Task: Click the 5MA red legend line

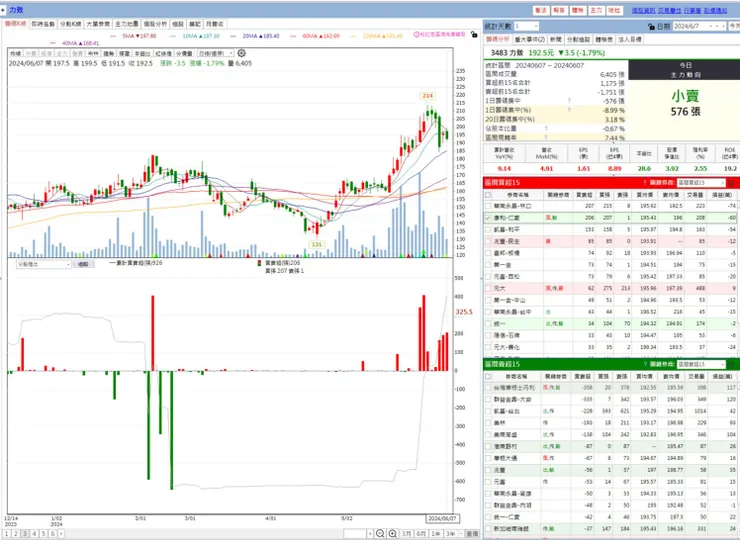Action: tap(133, 36)
